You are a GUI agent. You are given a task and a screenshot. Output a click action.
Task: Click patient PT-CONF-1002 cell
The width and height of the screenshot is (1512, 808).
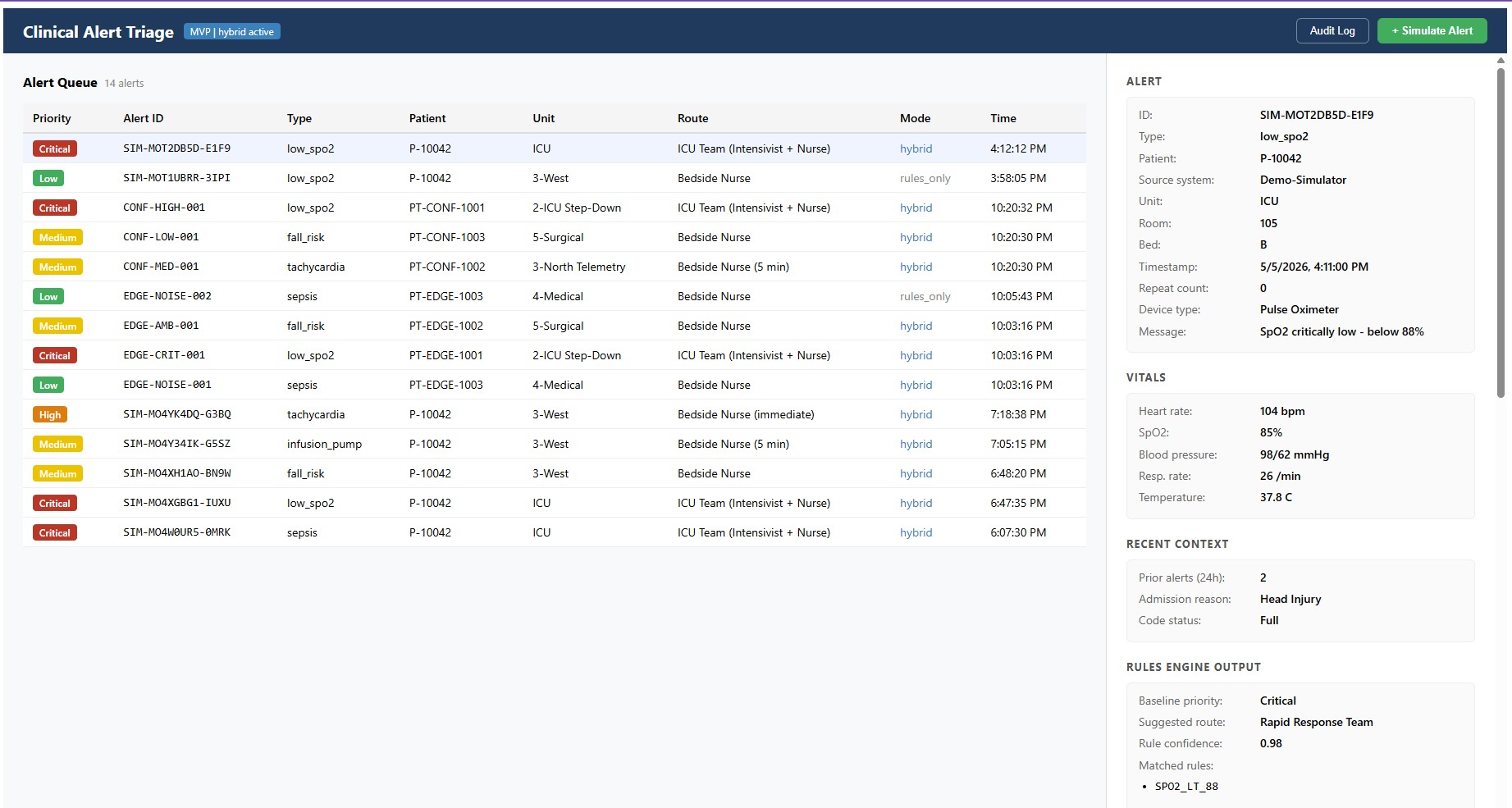447,267
